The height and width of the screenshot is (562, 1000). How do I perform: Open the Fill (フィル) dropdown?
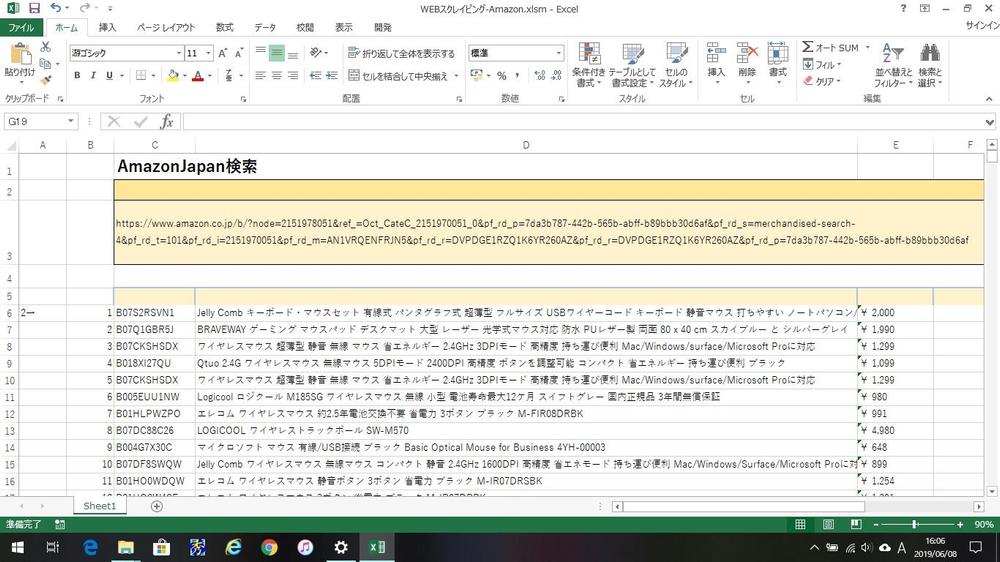822,64
